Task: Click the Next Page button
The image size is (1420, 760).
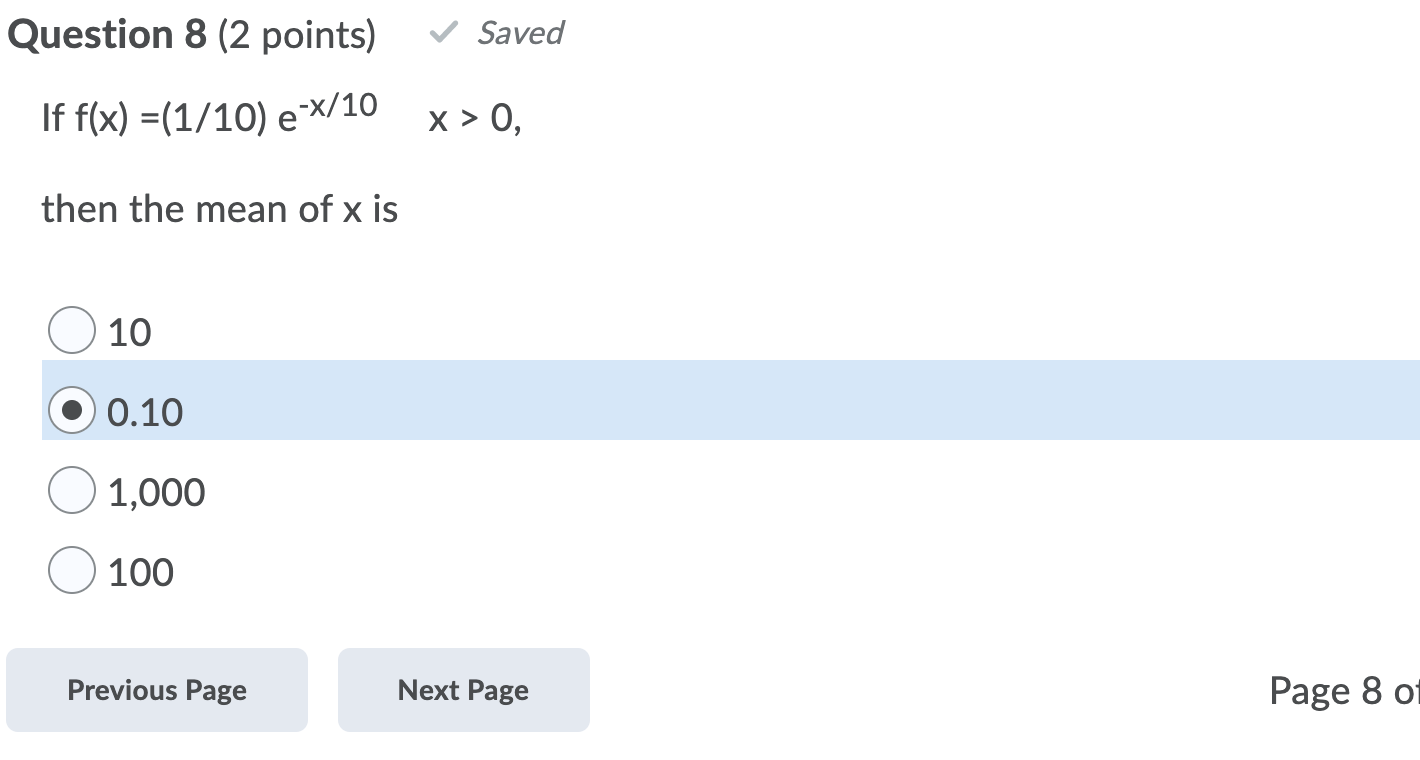Action: [463, 690]
